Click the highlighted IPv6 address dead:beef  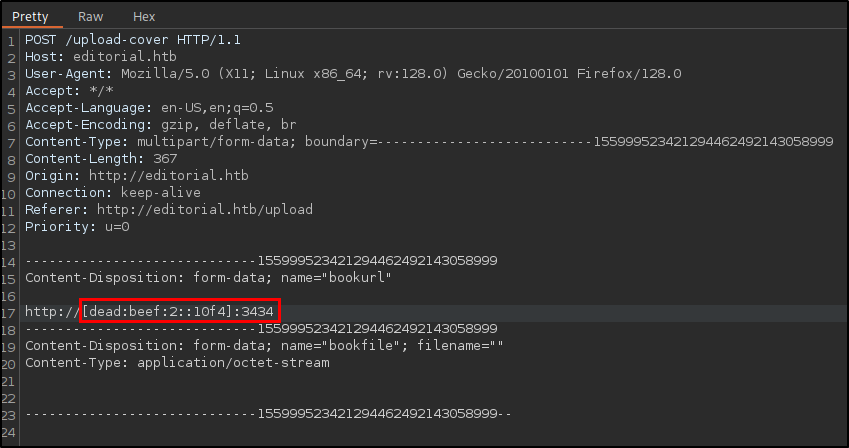158,311
